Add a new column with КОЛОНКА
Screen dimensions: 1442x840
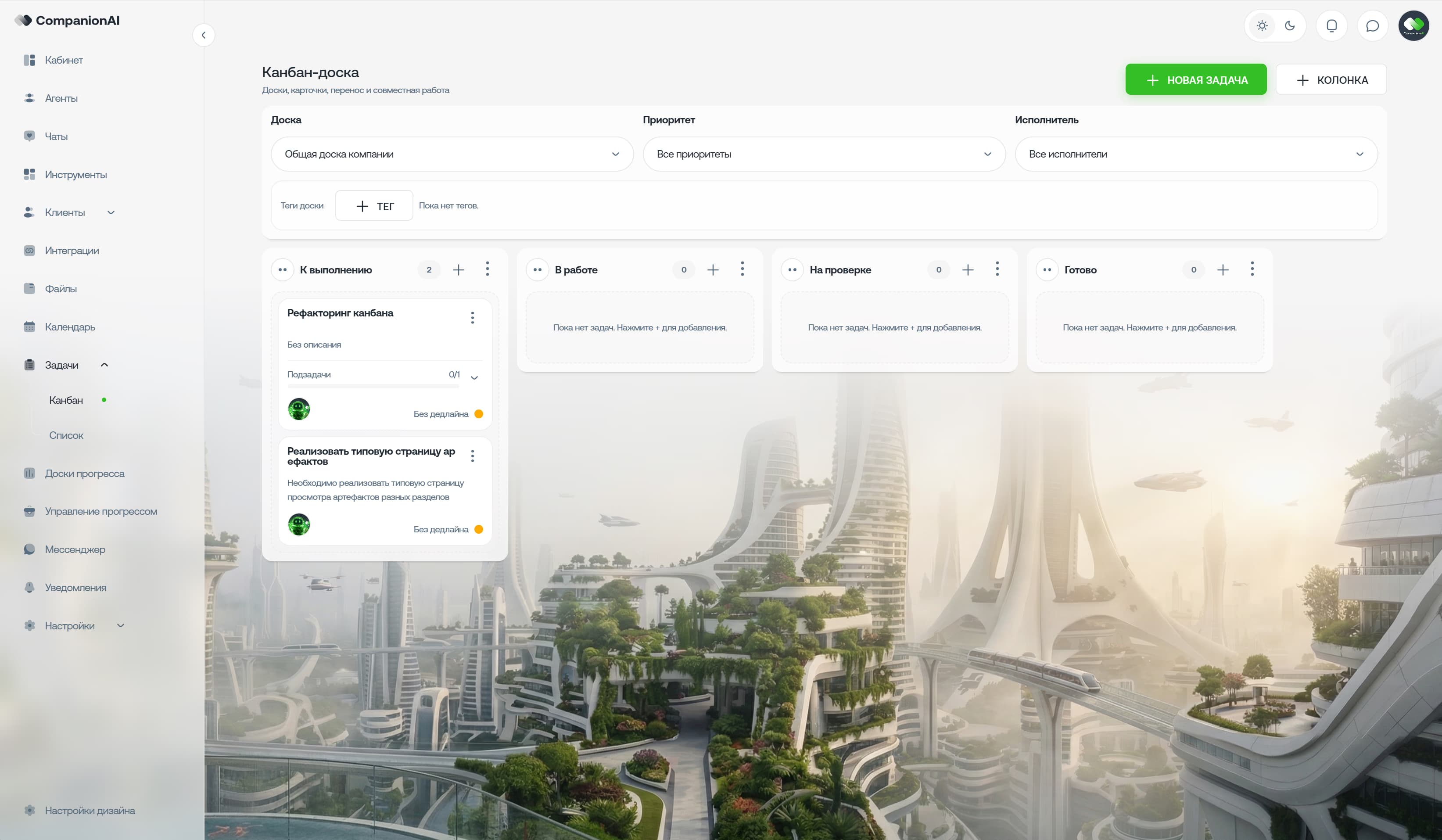pyautogui.click(x=1331, y=79)
